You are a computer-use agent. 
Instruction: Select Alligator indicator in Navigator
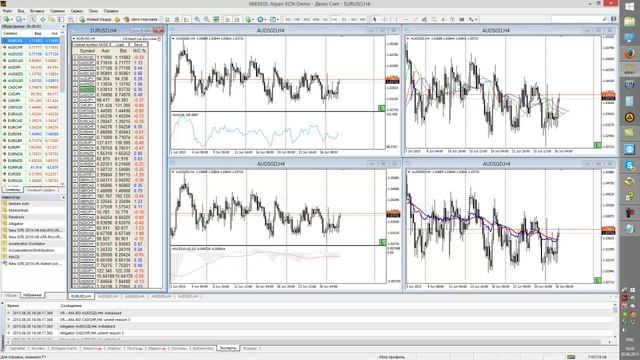click(x=17, y=224)
